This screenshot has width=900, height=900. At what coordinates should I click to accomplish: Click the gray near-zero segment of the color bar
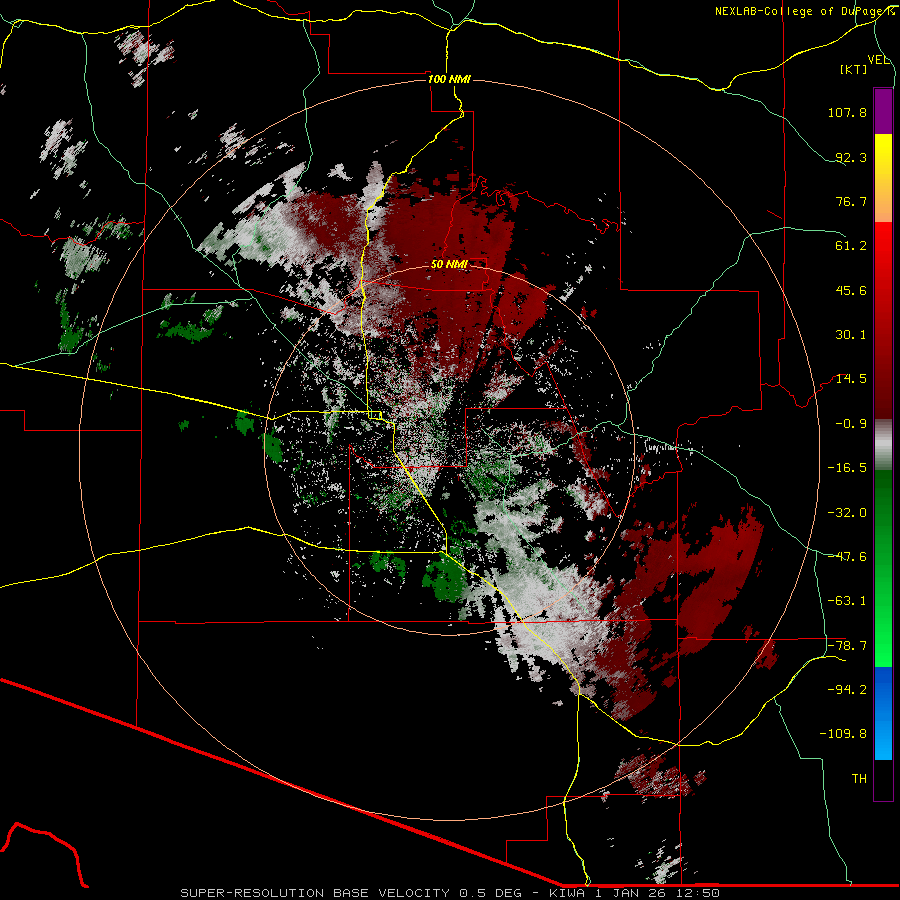pos(883,444)
